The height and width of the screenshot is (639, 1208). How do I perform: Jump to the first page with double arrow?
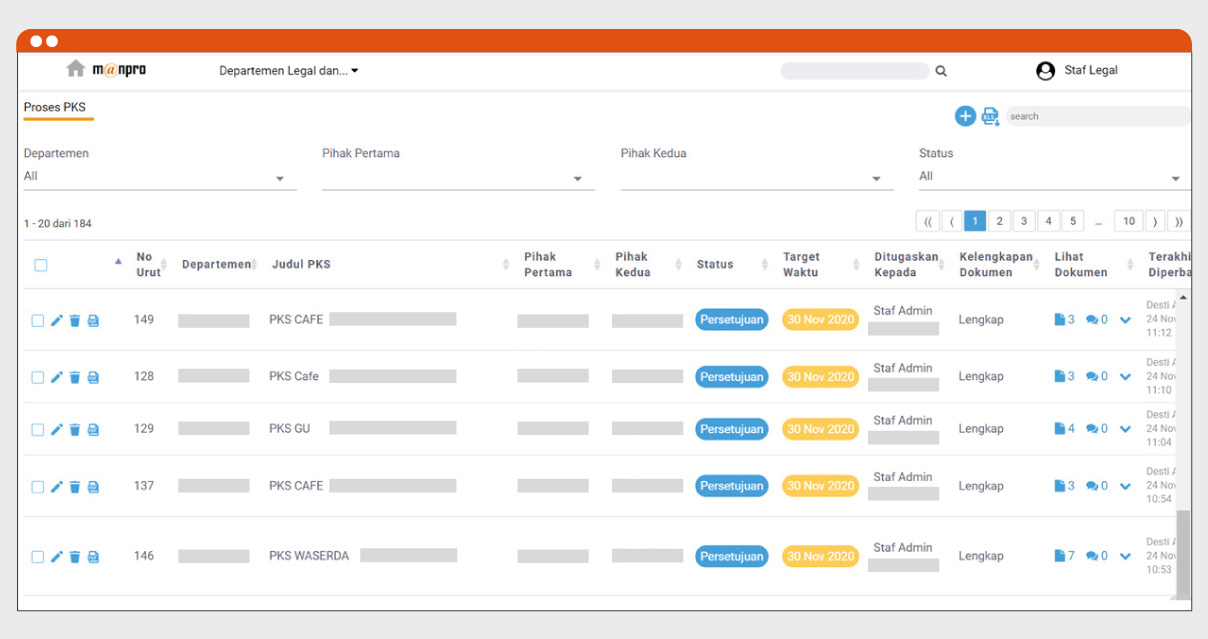[x=927, y=221]
